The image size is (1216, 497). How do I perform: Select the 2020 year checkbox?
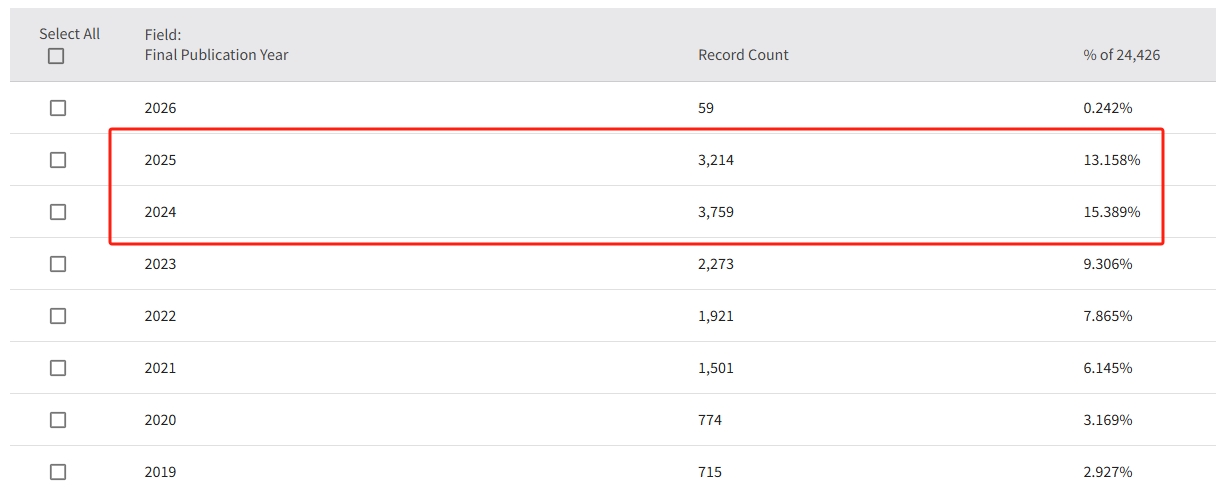[58, 420]
